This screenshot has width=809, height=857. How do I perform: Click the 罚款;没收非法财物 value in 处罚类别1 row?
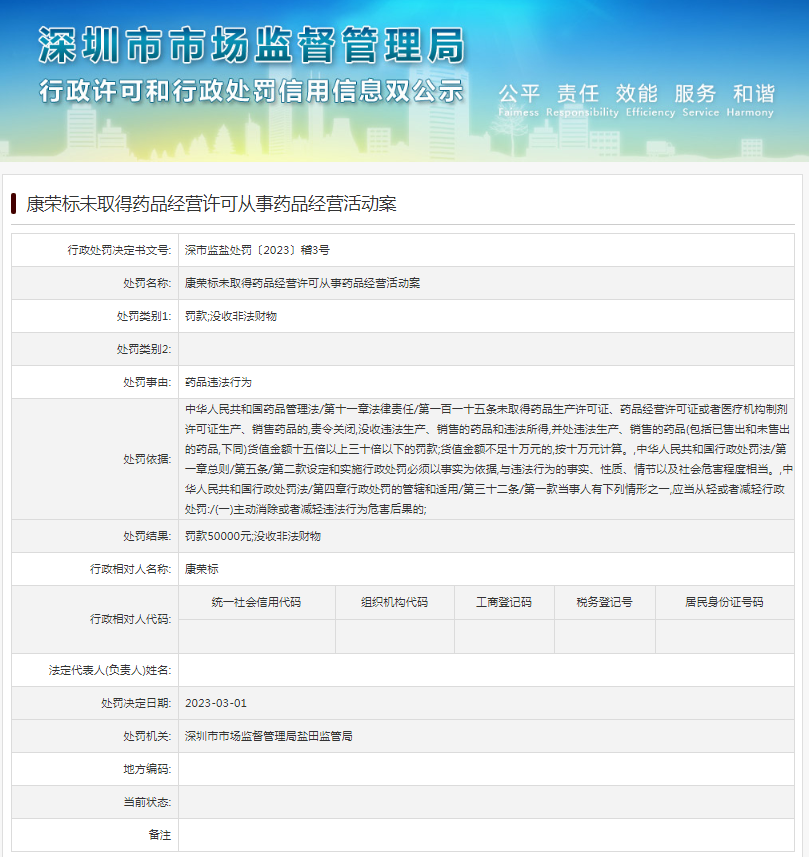231,316
